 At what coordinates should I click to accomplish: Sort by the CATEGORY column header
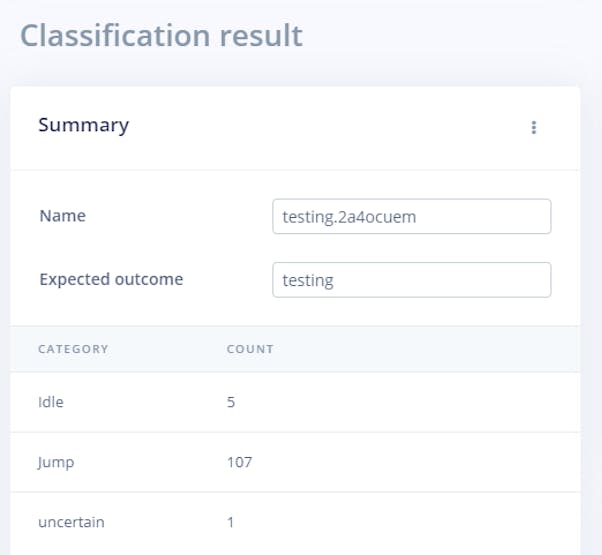click(x=73, y=349)
